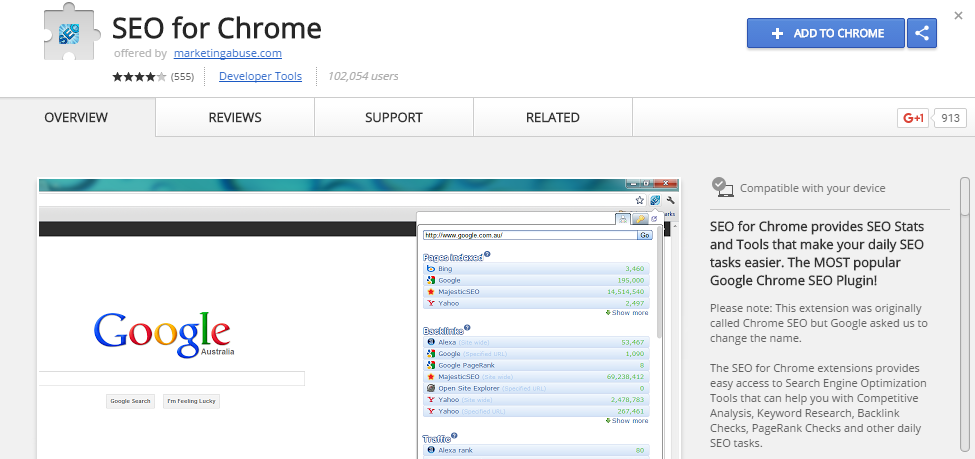This screenshot has width=975, height=459.
Task: Select the Overview tab
Action: pos(76,118)
